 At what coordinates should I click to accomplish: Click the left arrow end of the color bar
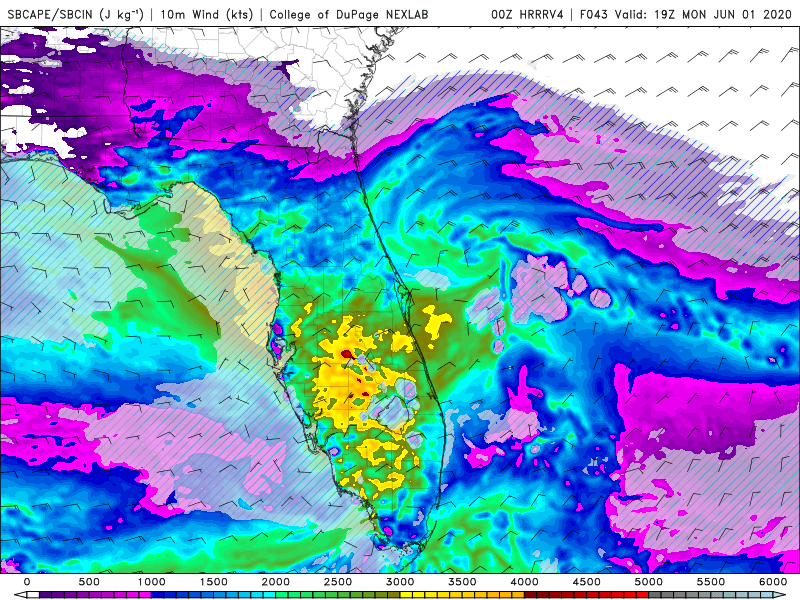coord(19,595)
